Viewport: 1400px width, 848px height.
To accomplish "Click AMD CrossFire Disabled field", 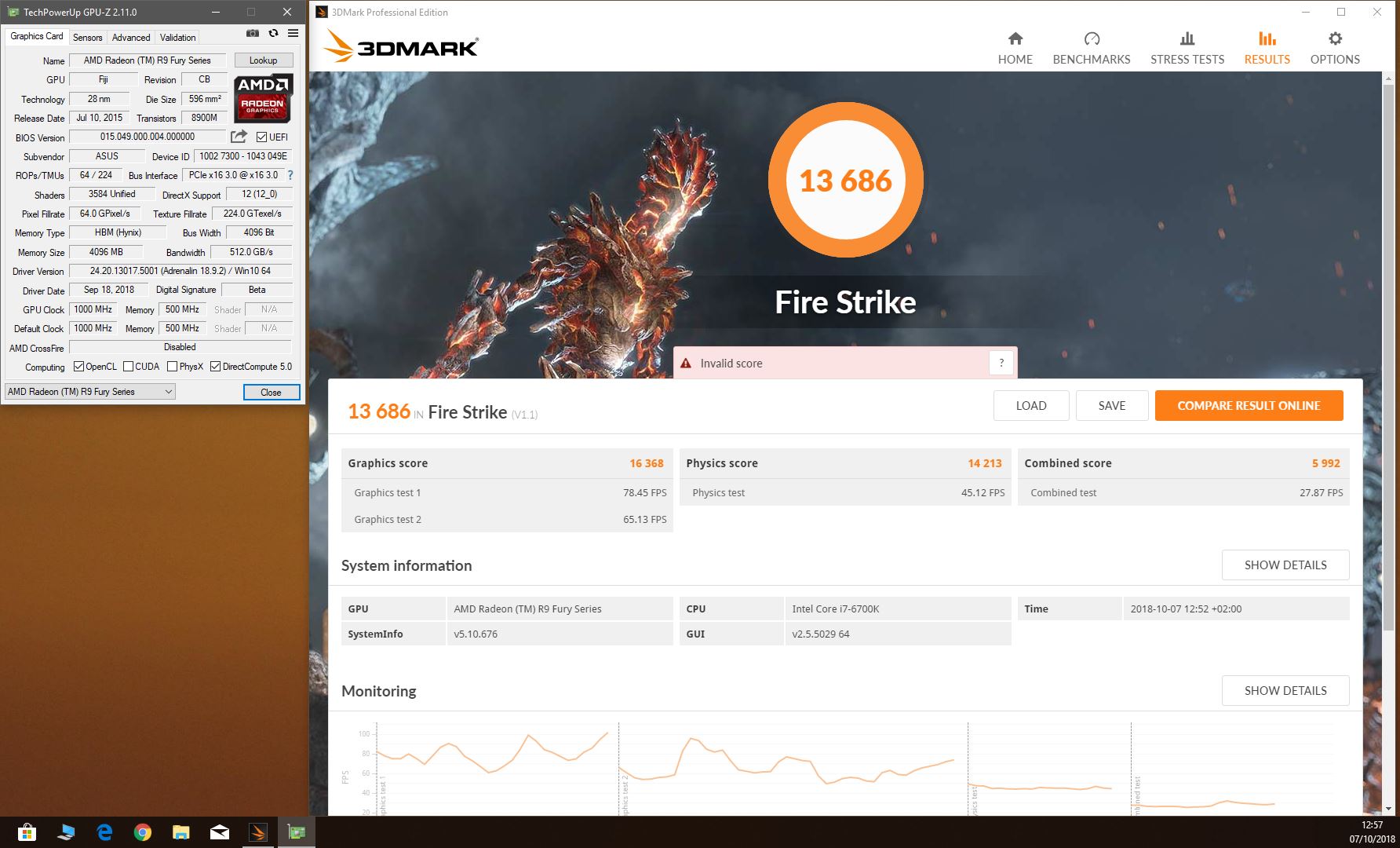I will point(180,347).
